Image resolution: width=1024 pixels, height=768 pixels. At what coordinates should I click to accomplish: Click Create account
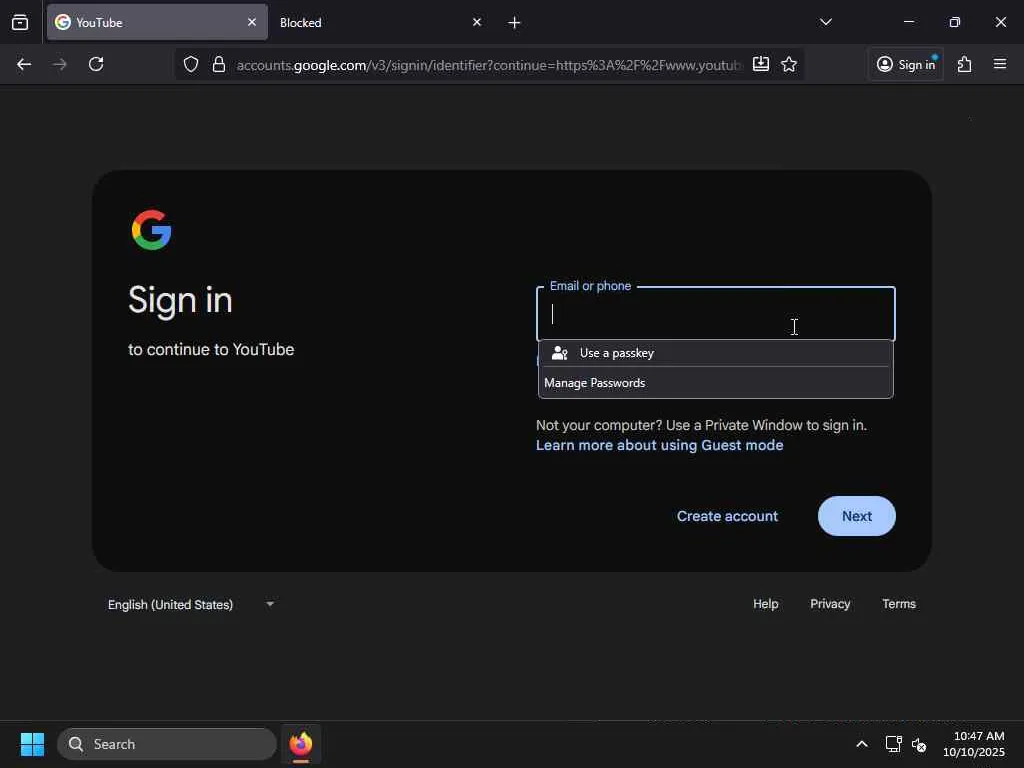[728, 516]
